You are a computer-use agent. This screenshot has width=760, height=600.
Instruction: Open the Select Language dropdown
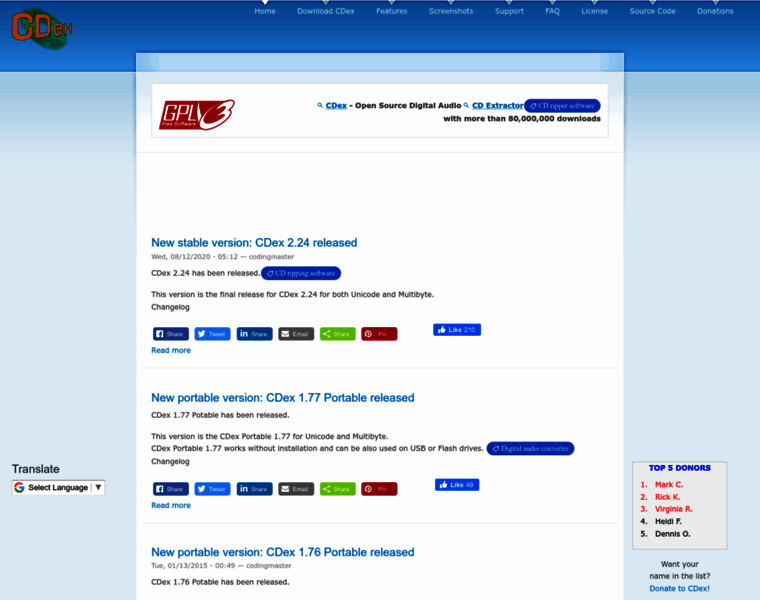[58, 488]
